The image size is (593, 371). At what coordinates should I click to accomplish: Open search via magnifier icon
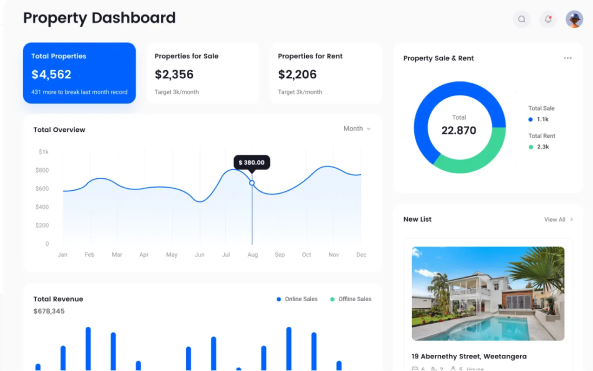click(x=522, y=19)
